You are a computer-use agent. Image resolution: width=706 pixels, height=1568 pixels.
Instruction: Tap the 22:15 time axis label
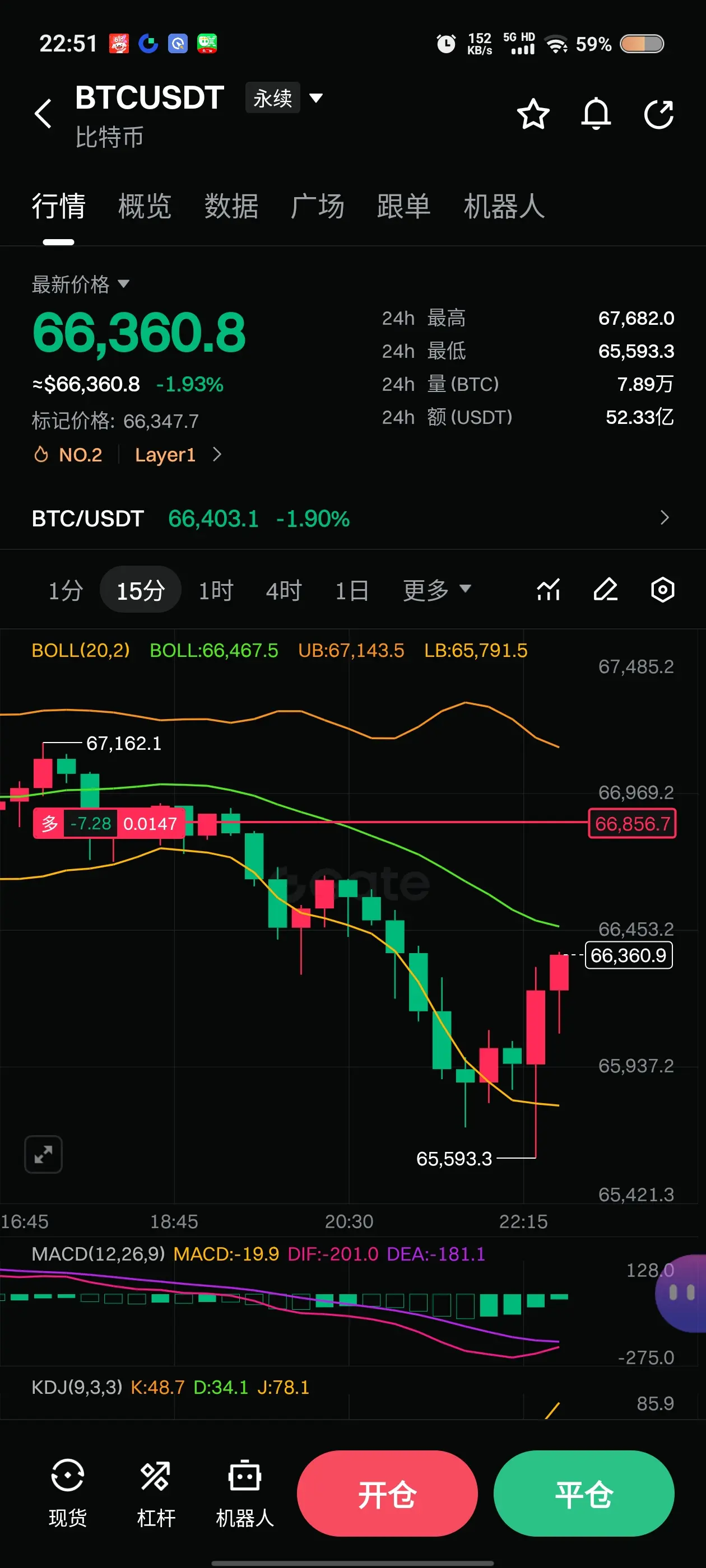523,1221
